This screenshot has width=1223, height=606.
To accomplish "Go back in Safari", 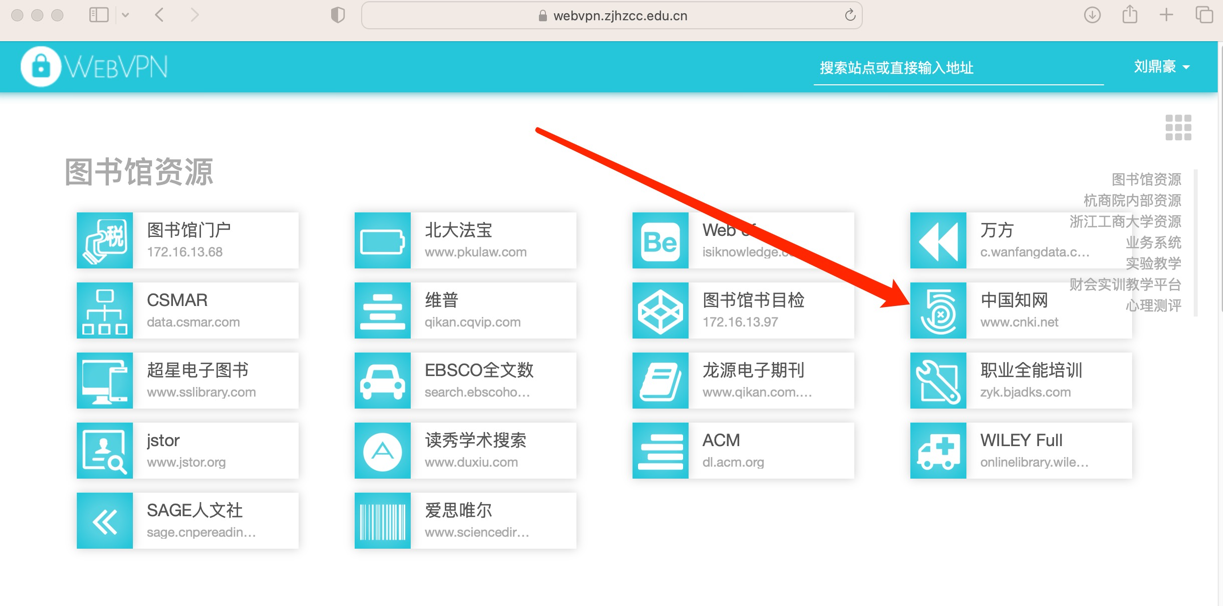I will coord(160,15).
